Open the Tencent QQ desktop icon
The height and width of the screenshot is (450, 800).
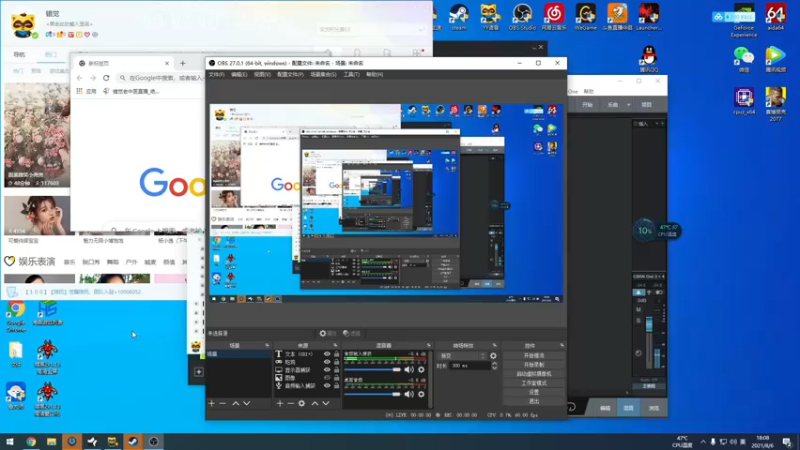coord(648,59)
